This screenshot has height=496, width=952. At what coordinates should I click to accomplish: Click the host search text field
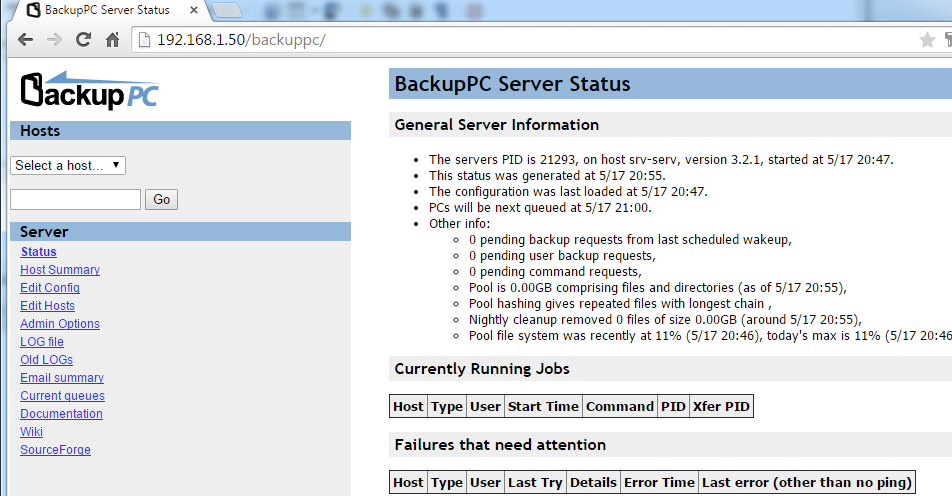pos(75,199)
